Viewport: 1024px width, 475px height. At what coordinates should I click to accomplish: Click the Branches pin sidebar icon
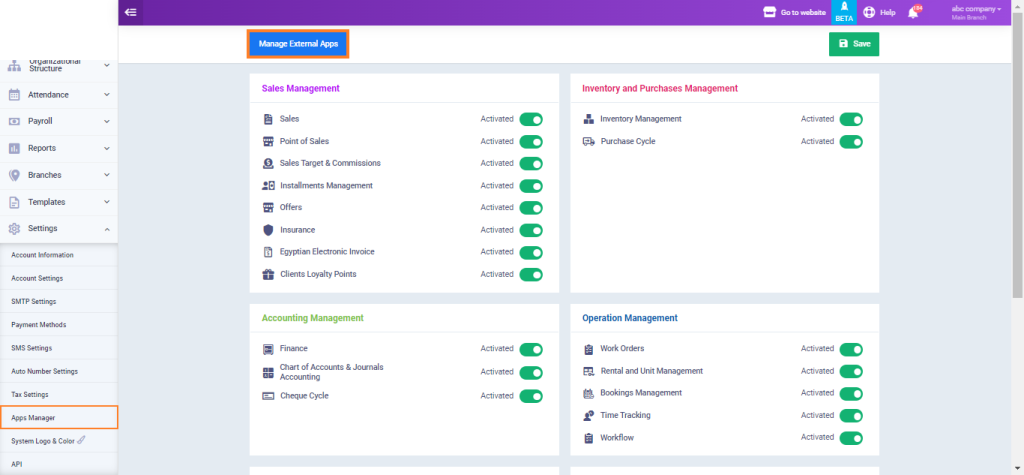[14, 175]
